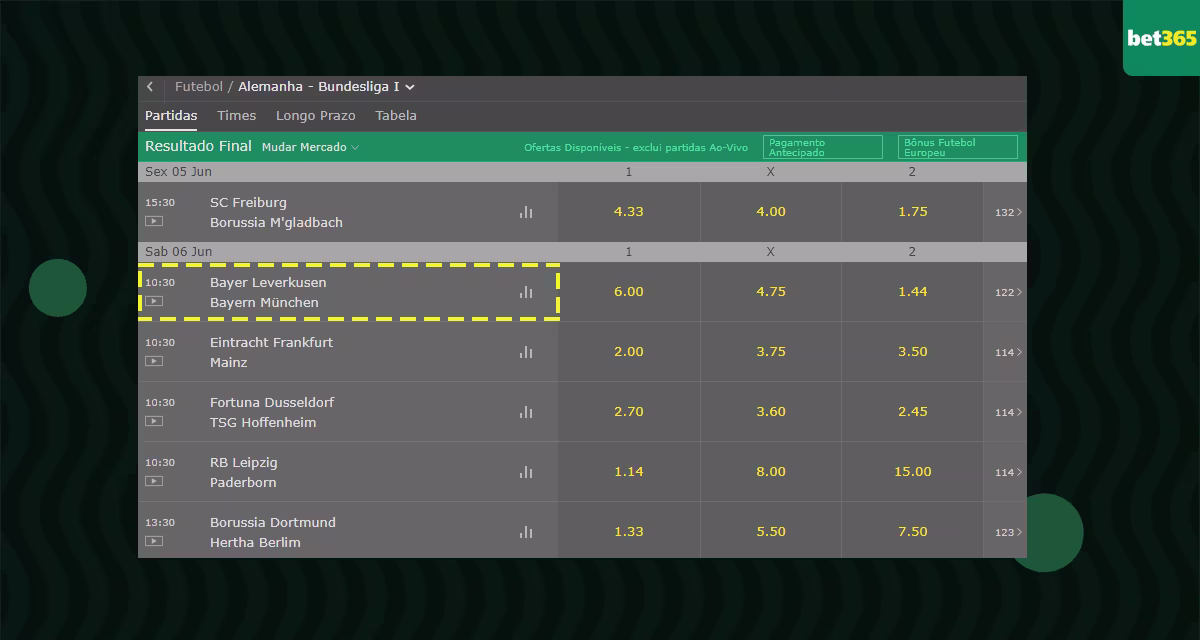
Task: Expand 114 more markets for Fortuna Dusseldorf
Action: 1008,412
